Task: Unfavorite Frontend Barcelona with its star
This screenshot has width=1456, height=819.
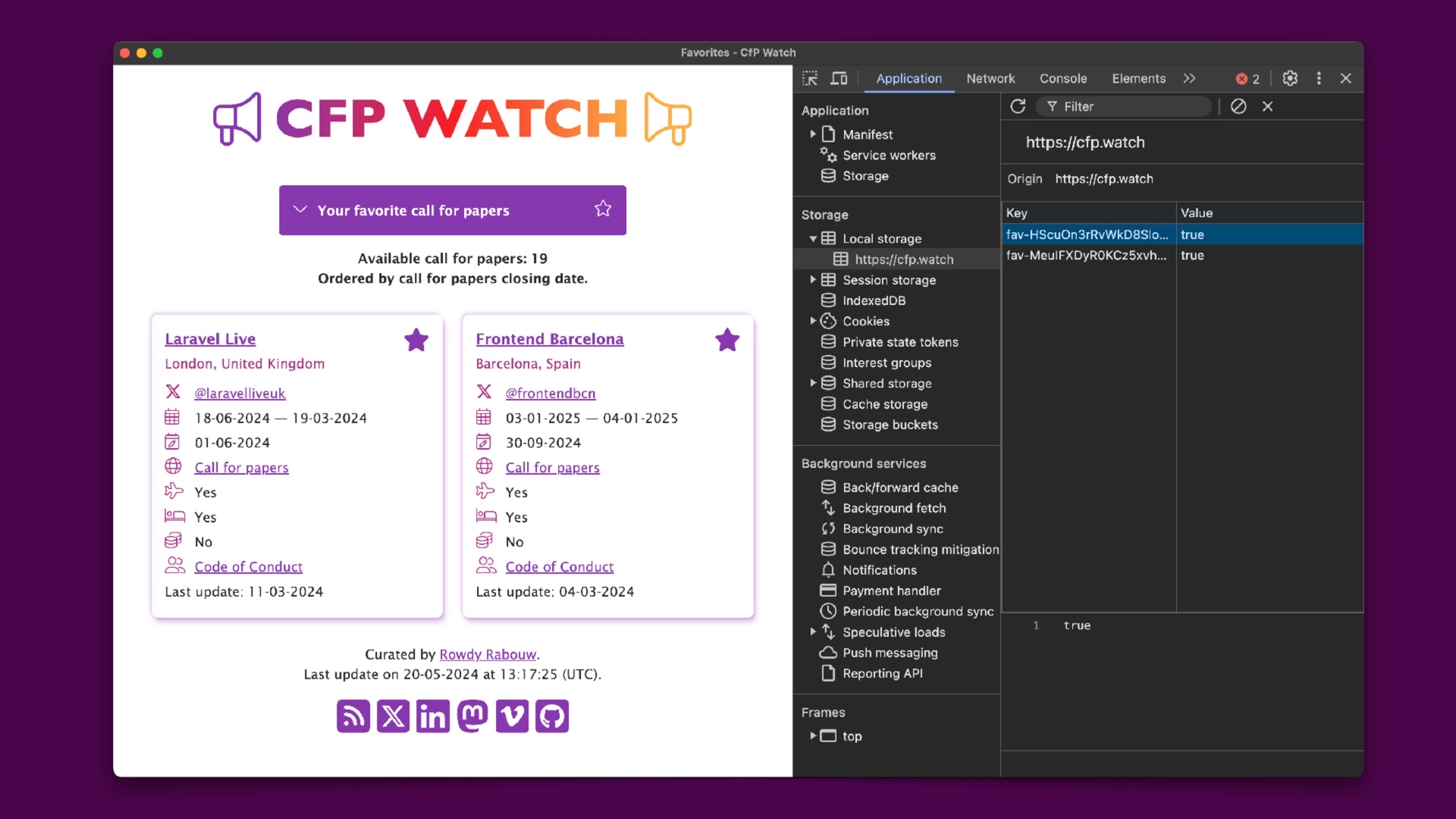Action: [726, 340]
